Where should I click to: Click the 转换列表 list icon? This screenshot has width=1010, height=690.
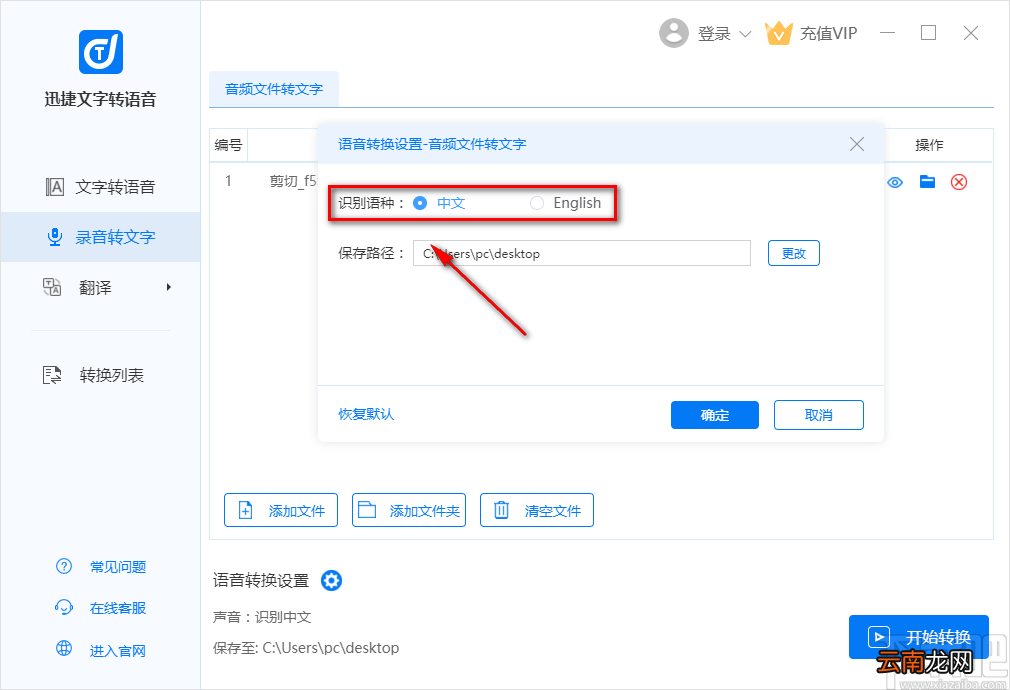tap(52, 375)
